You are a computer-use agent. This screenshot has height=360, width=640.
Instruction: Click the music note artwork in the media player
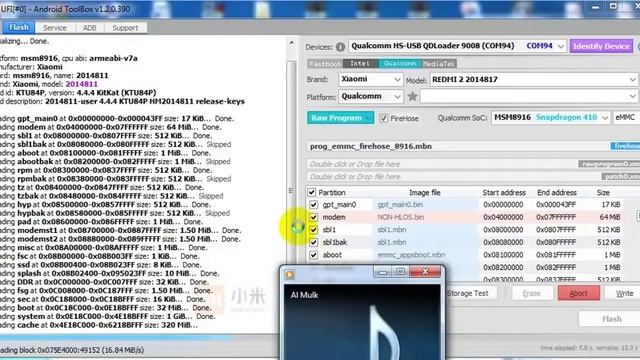click(x=385, y=333)
